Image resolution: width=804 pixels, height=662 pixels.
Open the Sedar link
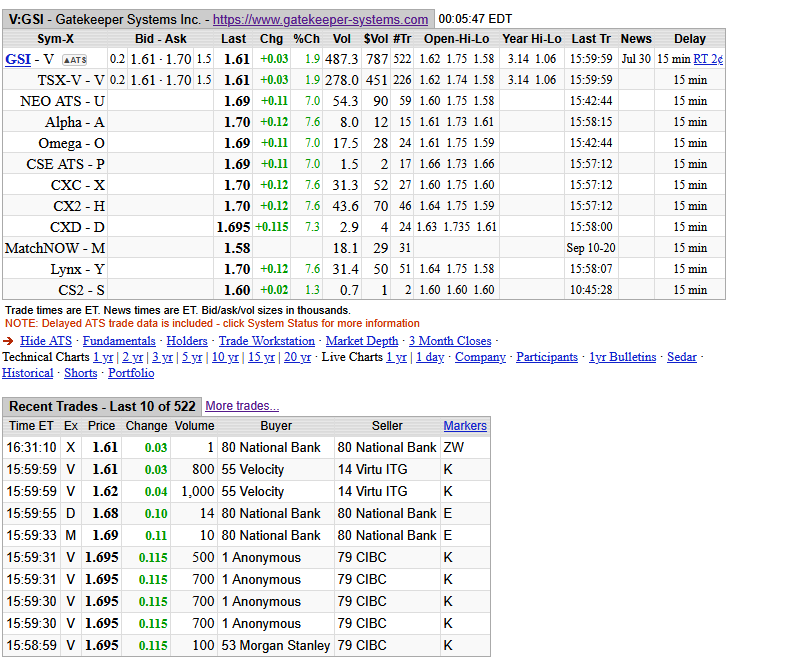681,357
